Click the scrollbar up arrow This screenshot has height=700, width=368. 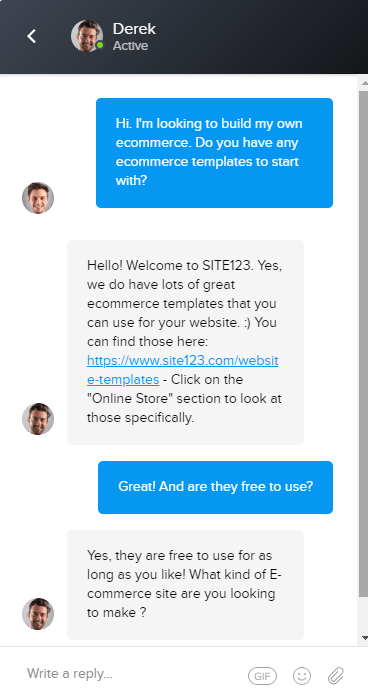point(364,83)
